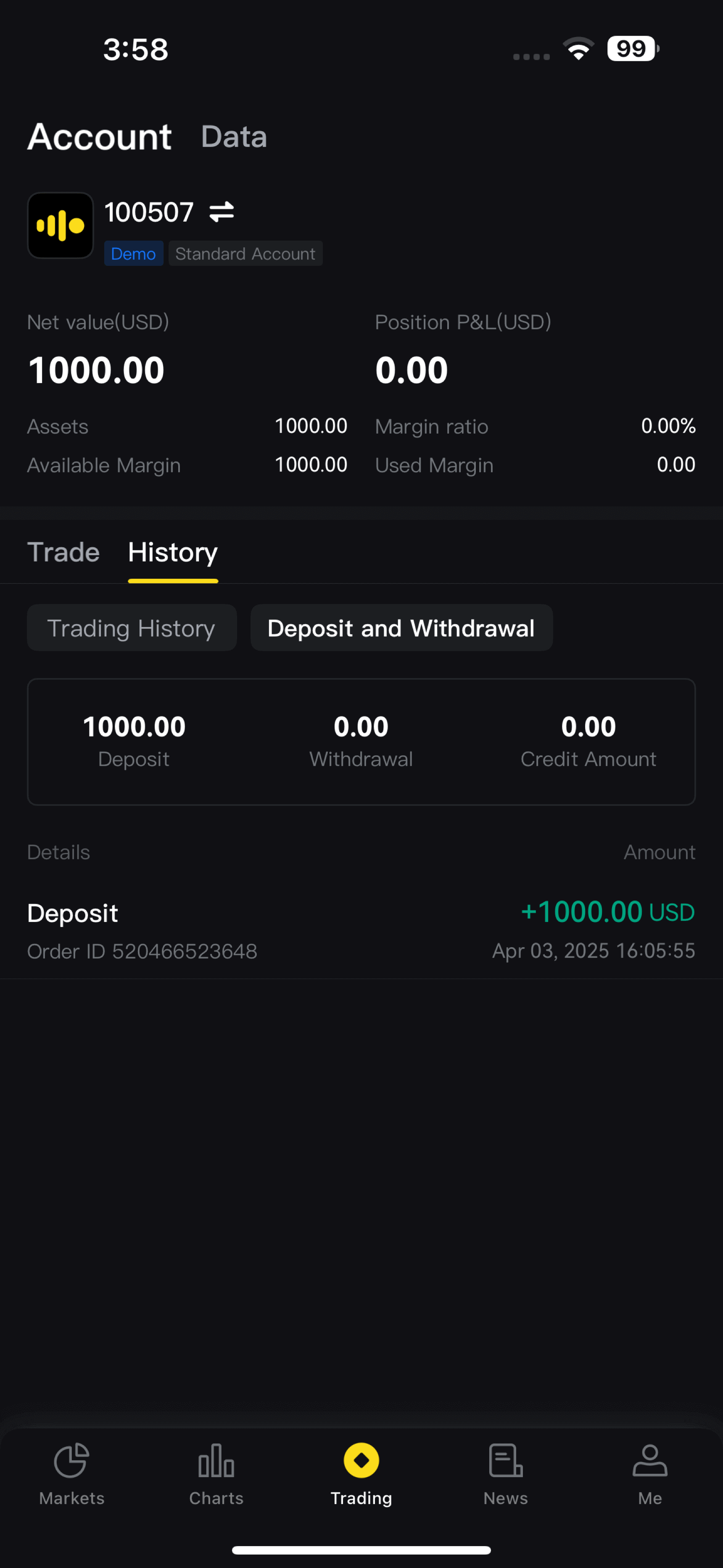The width and height of the screenshot is (723, 1568).
Task: Select Deposit and Withdrawal filter
Action: [x=401, y=628]
